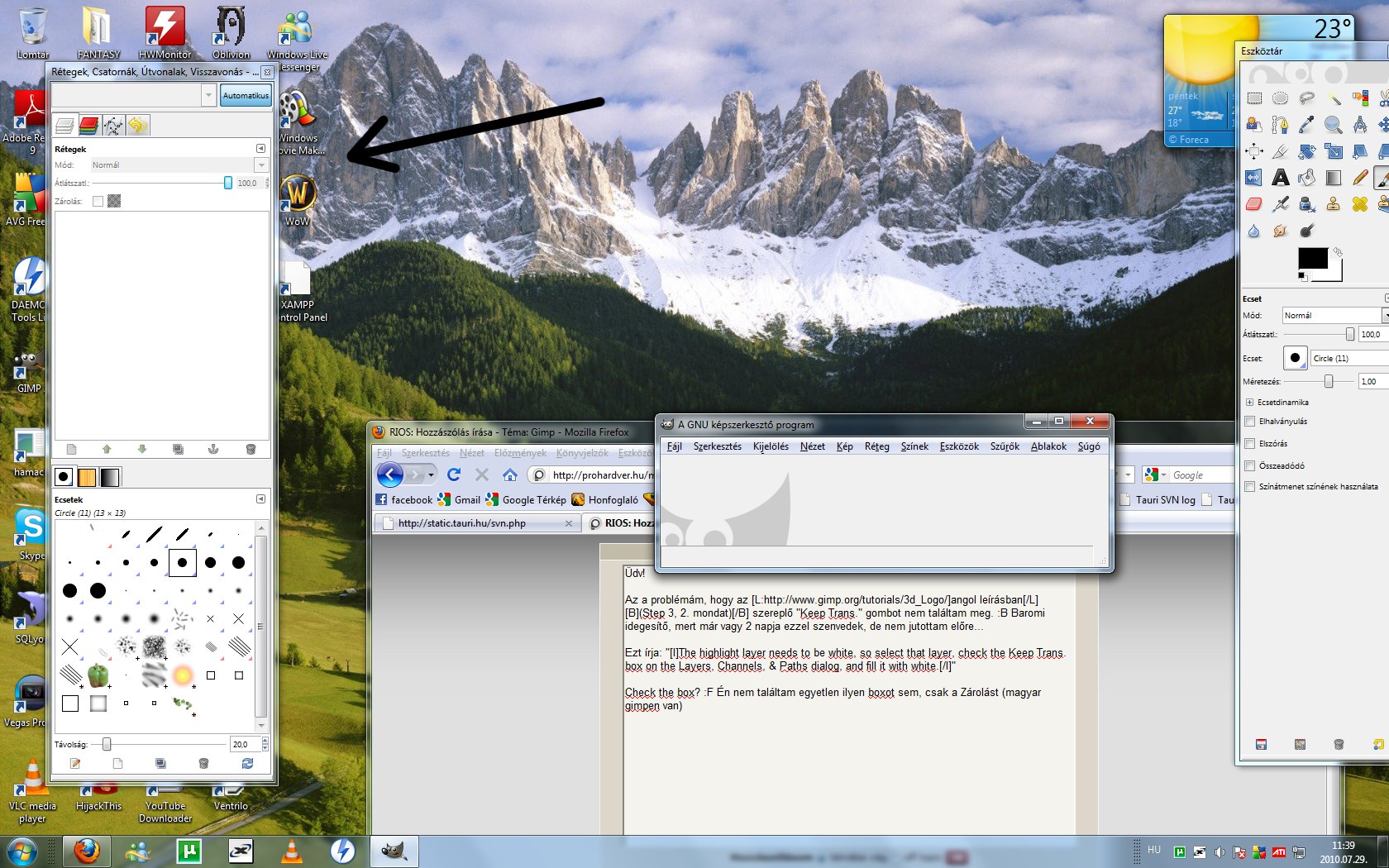Refresh brushes in the Ecsetek panel

[x=247, y=763]
